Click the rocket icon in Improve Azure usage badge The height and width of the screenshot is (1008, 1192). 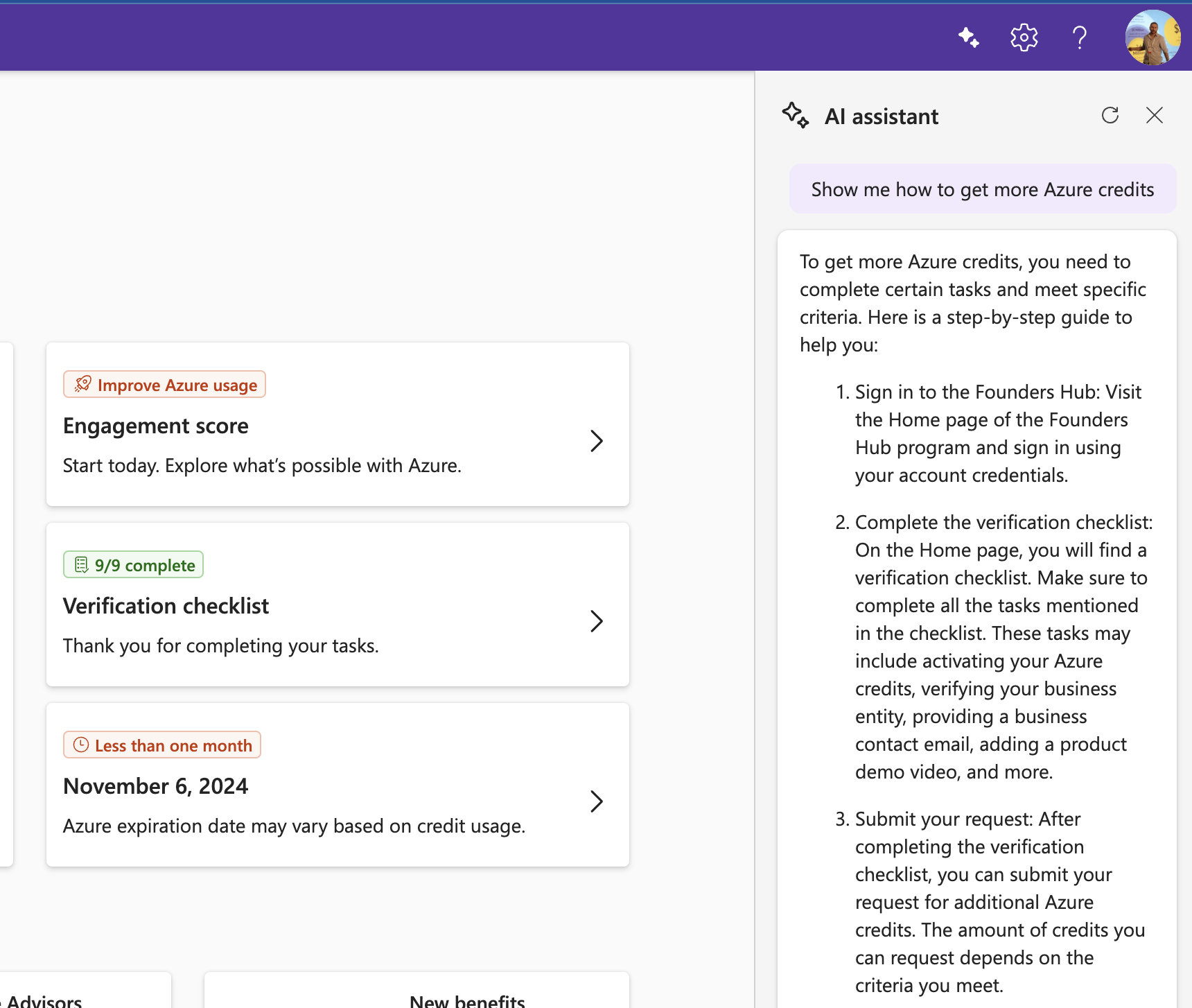click(x=83, y=384)
